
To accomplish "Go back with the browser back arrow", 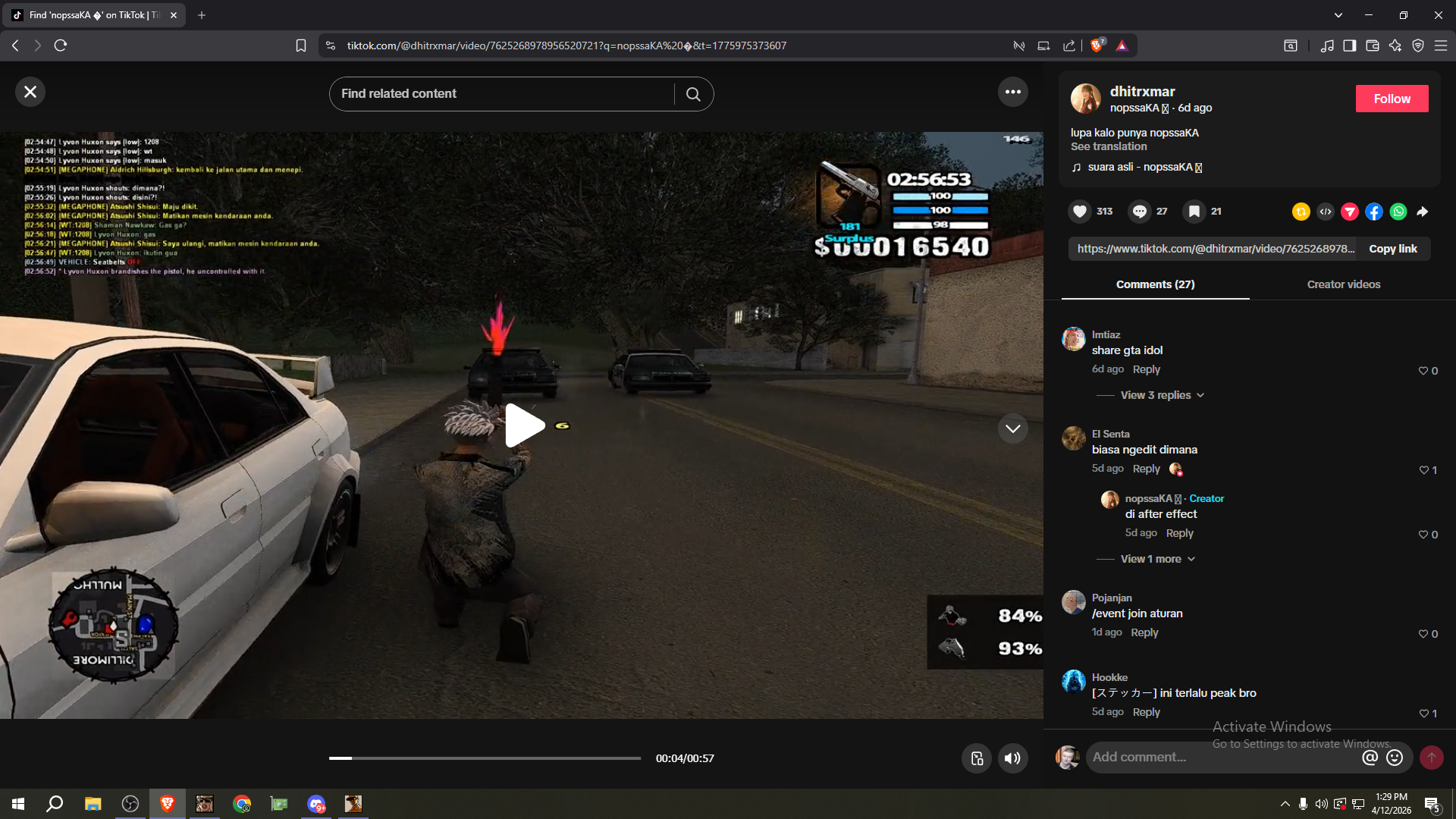I will coord(15,45).
